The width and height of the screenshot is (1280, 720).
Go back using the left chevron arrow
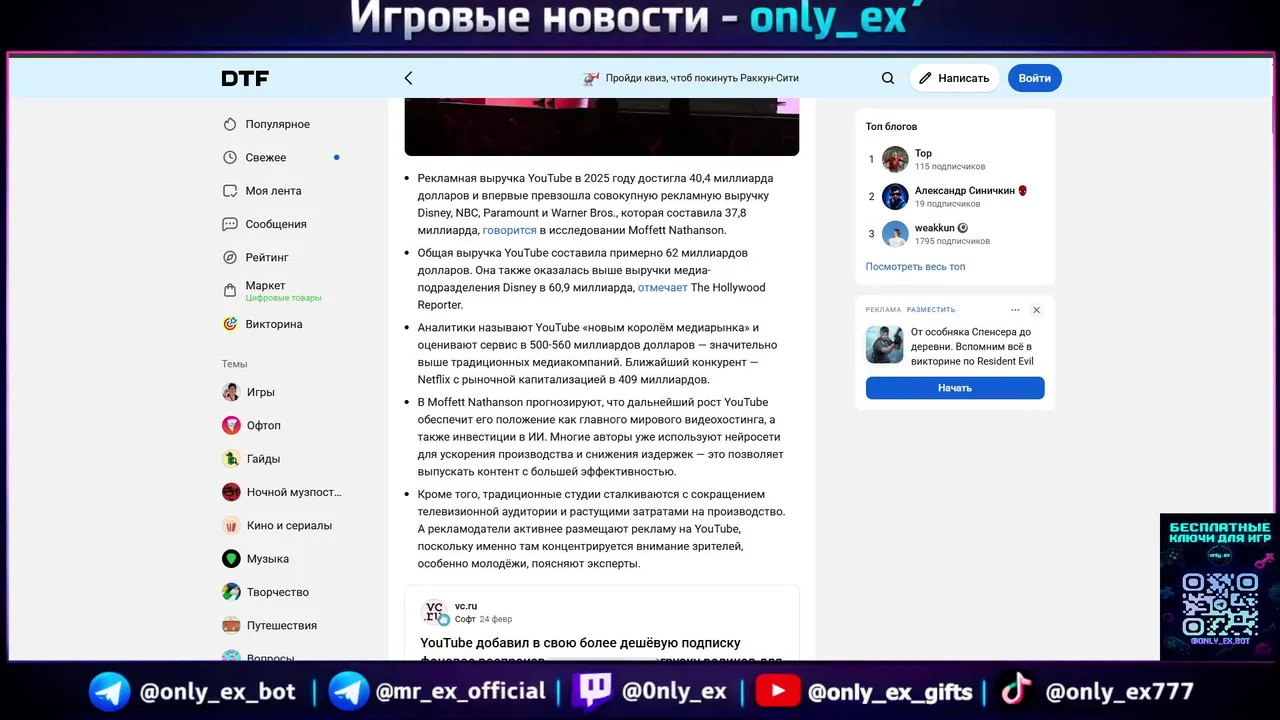408,78
